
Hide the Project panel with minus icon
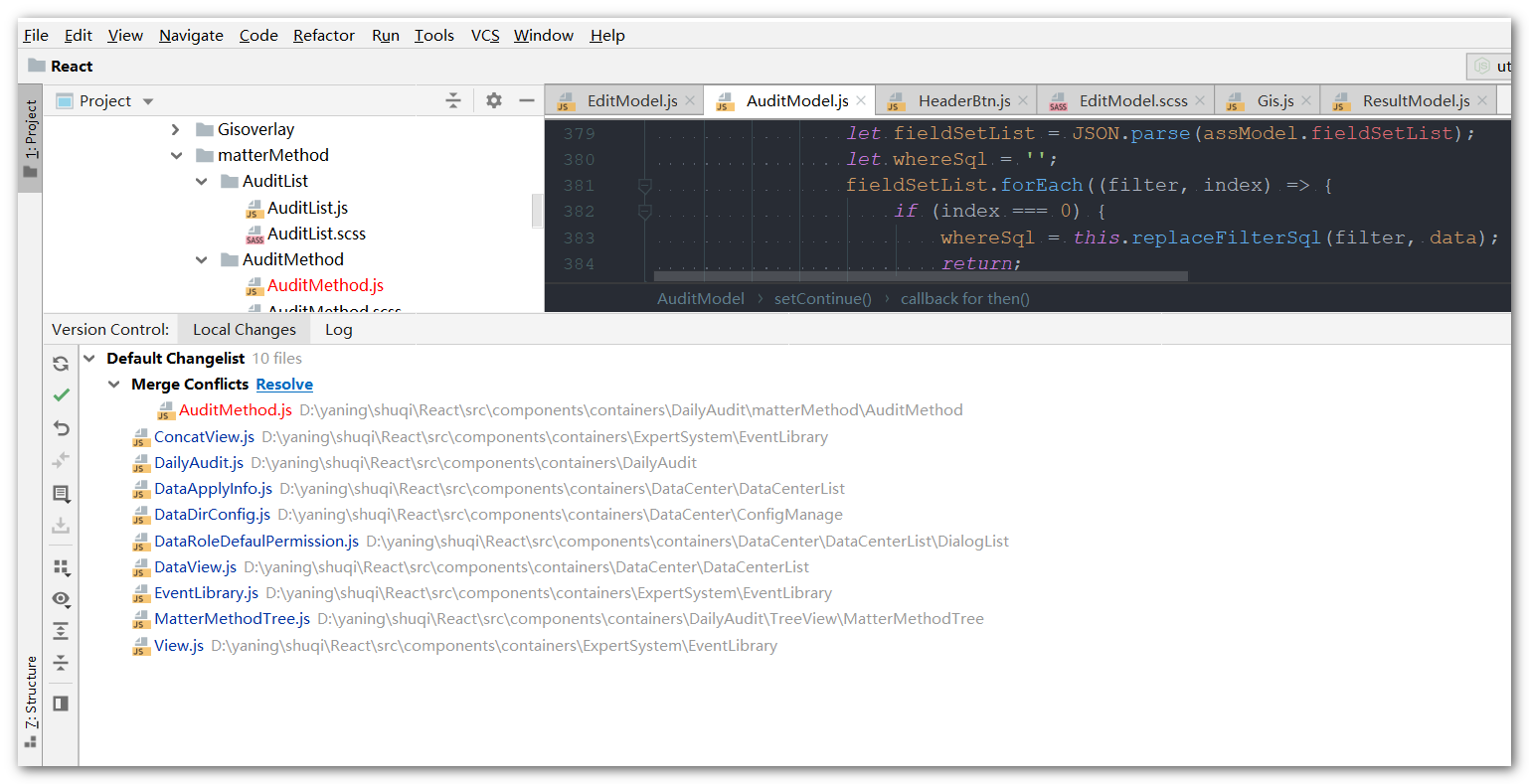pyautogui.click(x=527, y=100)
